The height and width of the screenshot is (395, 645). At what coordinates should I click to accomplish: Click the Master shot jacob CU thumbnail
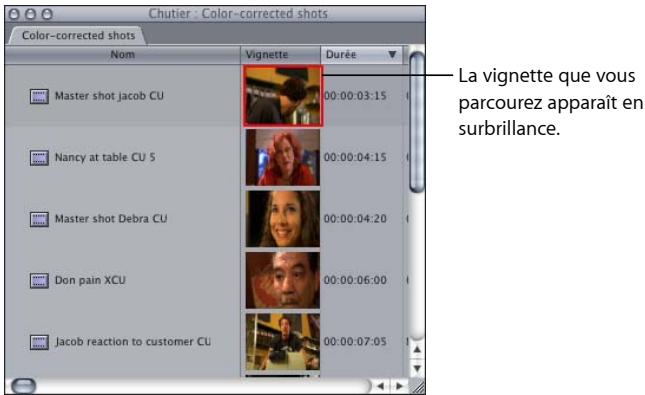pyautogui.click(x=283, y=96)
